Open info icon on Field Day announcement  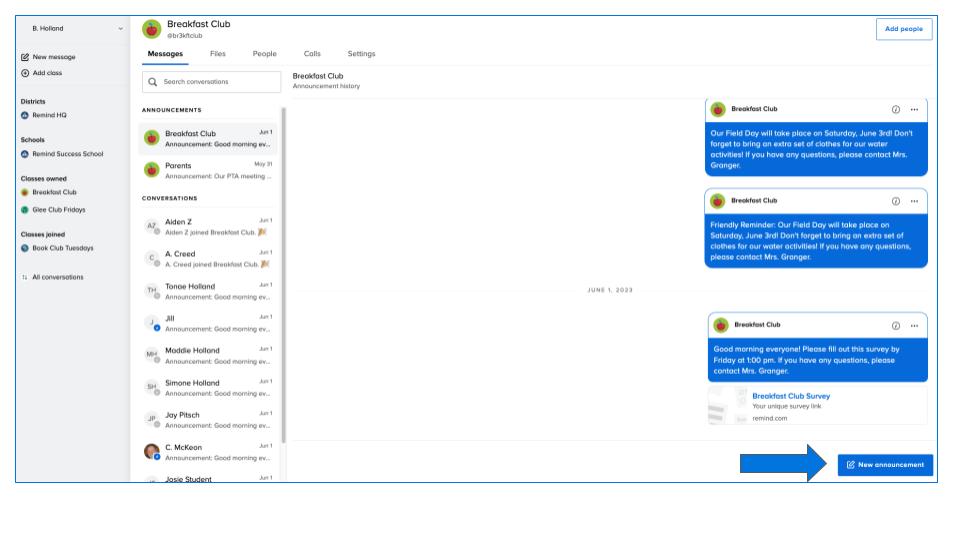click(895, 109)
